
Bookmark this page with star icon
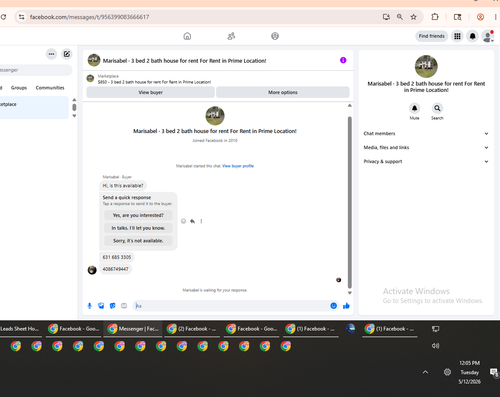point(414,17)
